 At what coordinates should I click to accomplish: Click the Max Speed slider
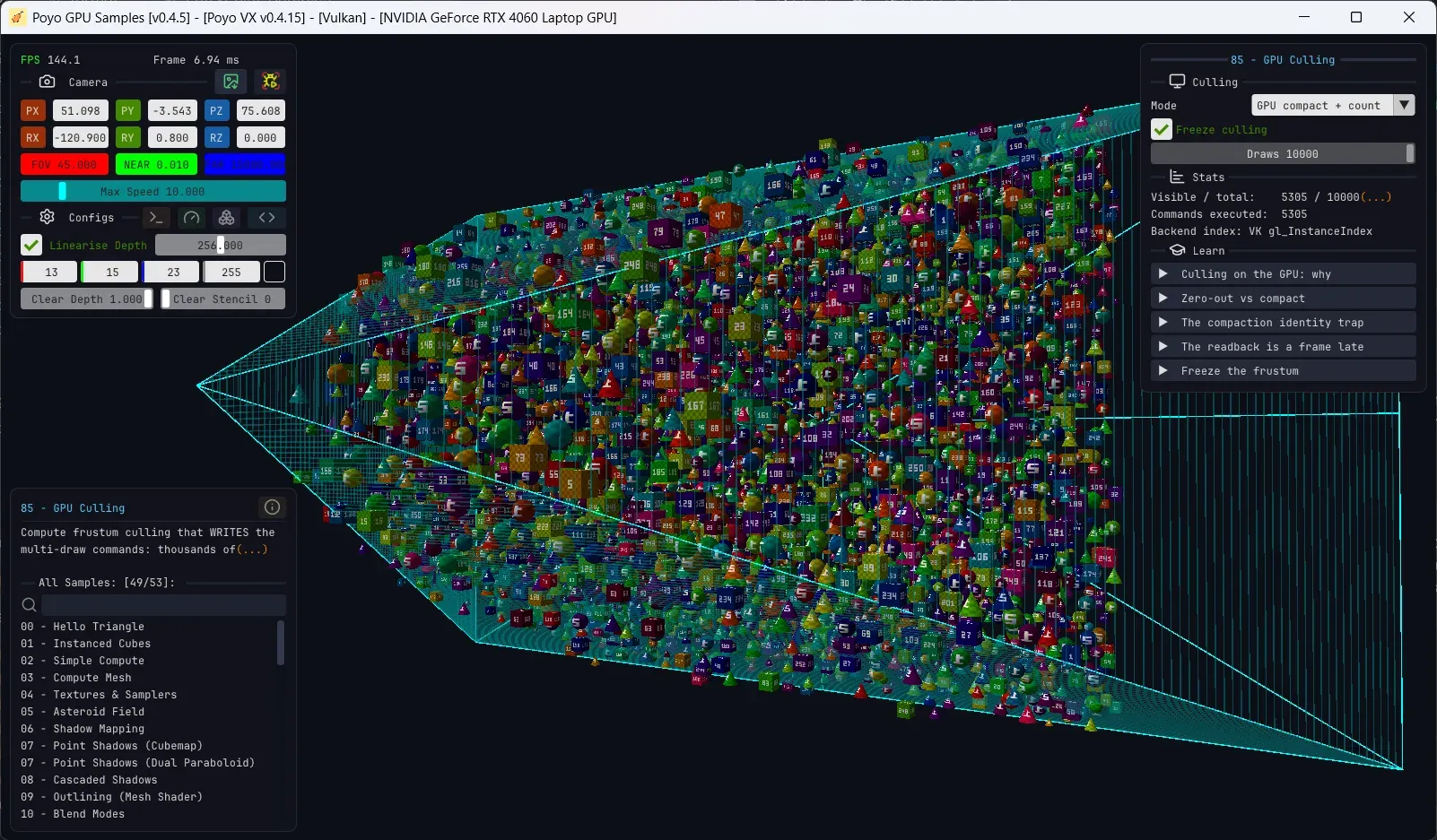153,191
